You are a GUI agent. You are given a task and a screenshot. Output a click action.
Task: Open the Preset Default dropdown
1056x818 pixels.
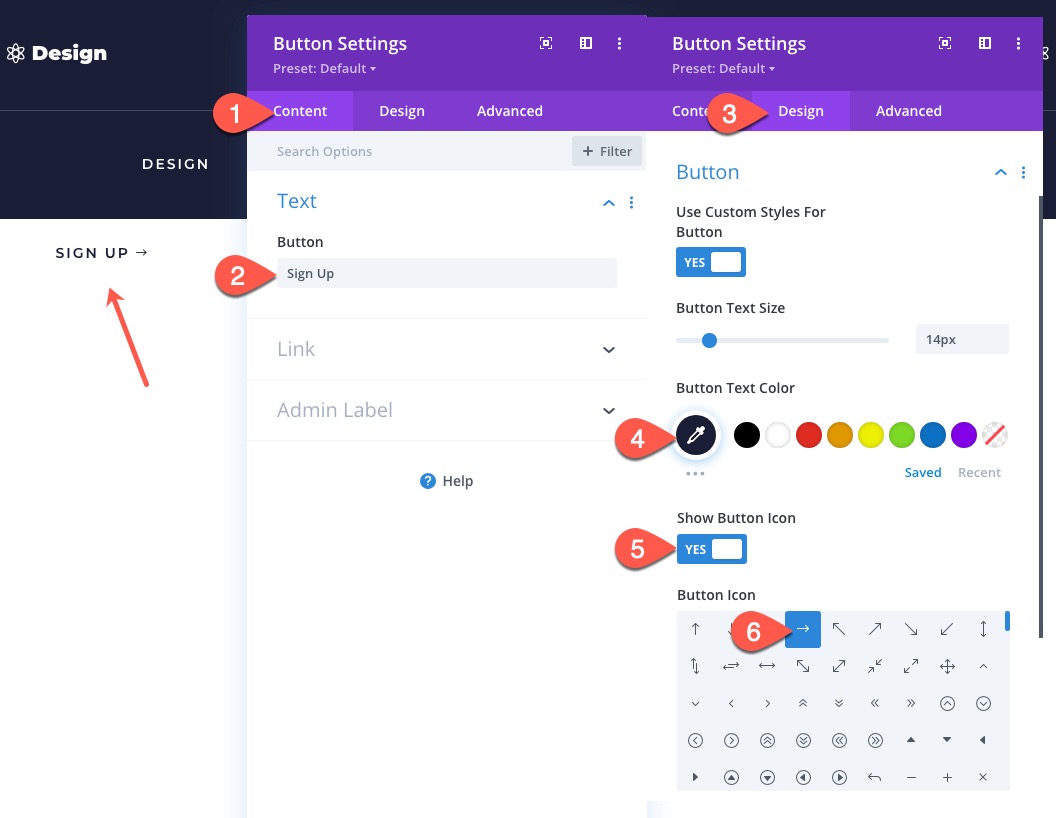tap(324, 68)
